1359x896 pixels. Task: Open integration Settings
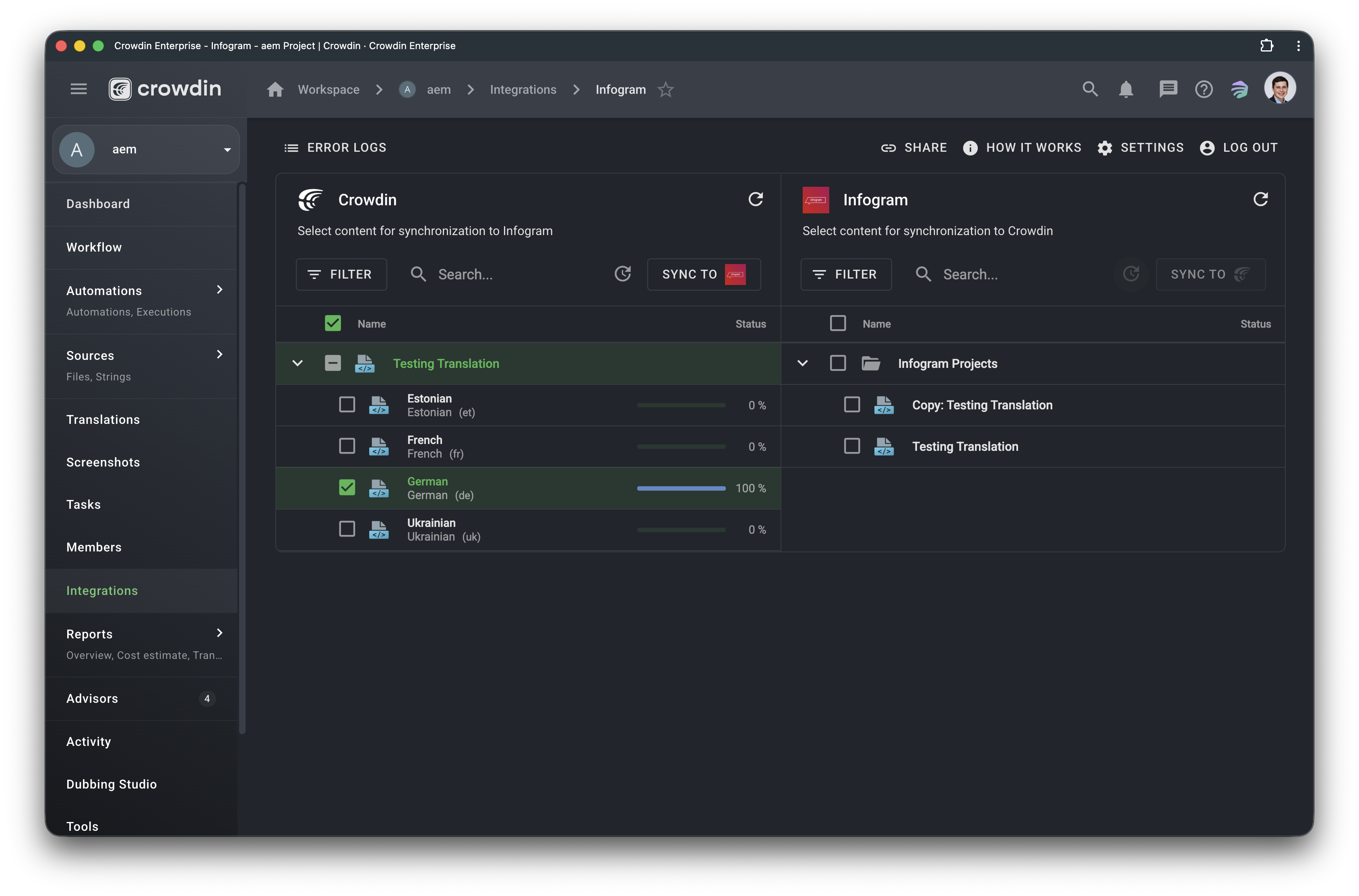(x=1140, y=148)
